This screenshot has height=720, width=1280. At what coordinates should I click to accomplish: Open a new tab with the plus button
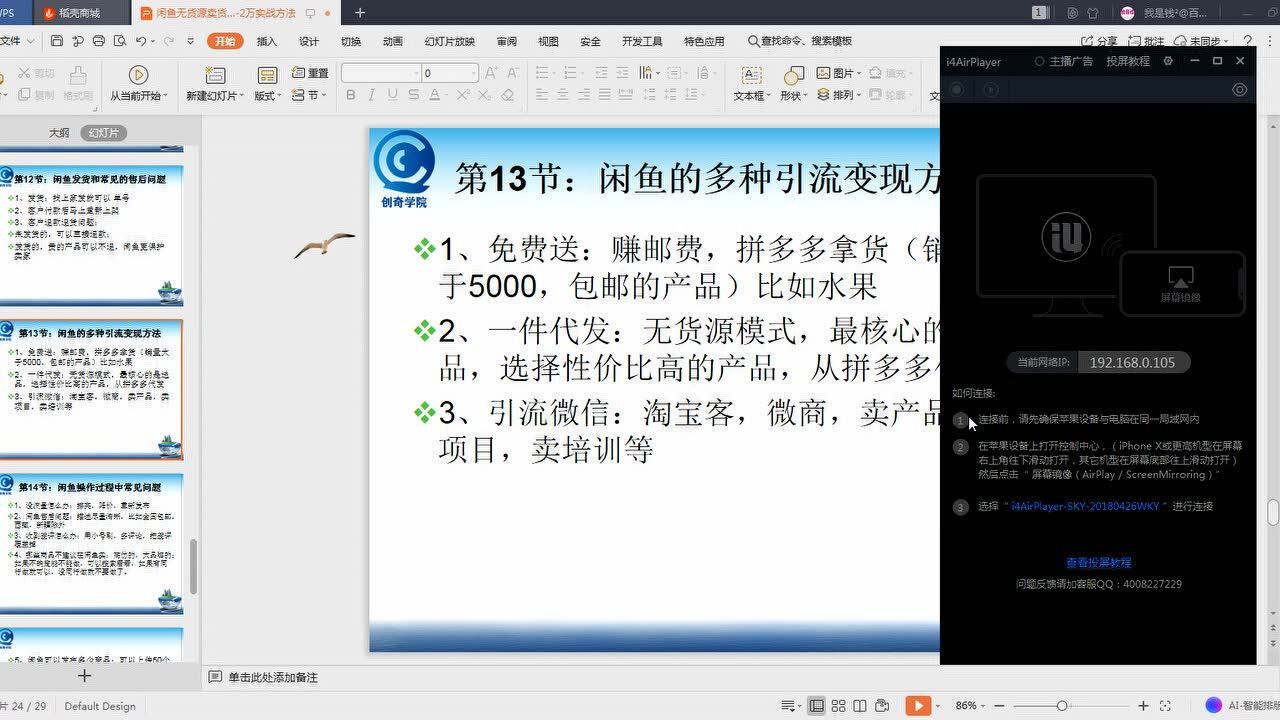pos(360,13)
